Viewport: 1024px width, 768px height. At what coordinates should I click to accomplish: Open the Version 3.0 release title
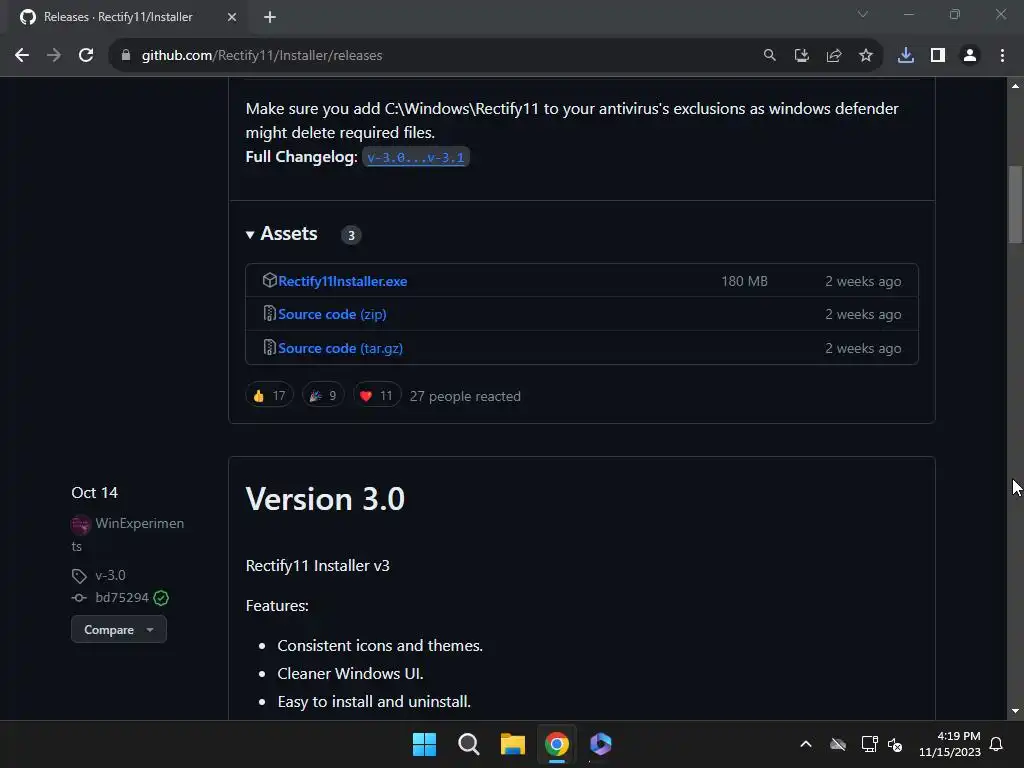(x=325, y=499)
